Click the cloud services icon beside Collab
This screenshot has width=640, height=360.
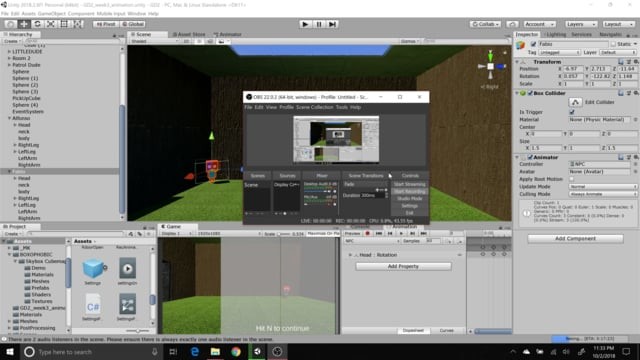tap(513, 24)
